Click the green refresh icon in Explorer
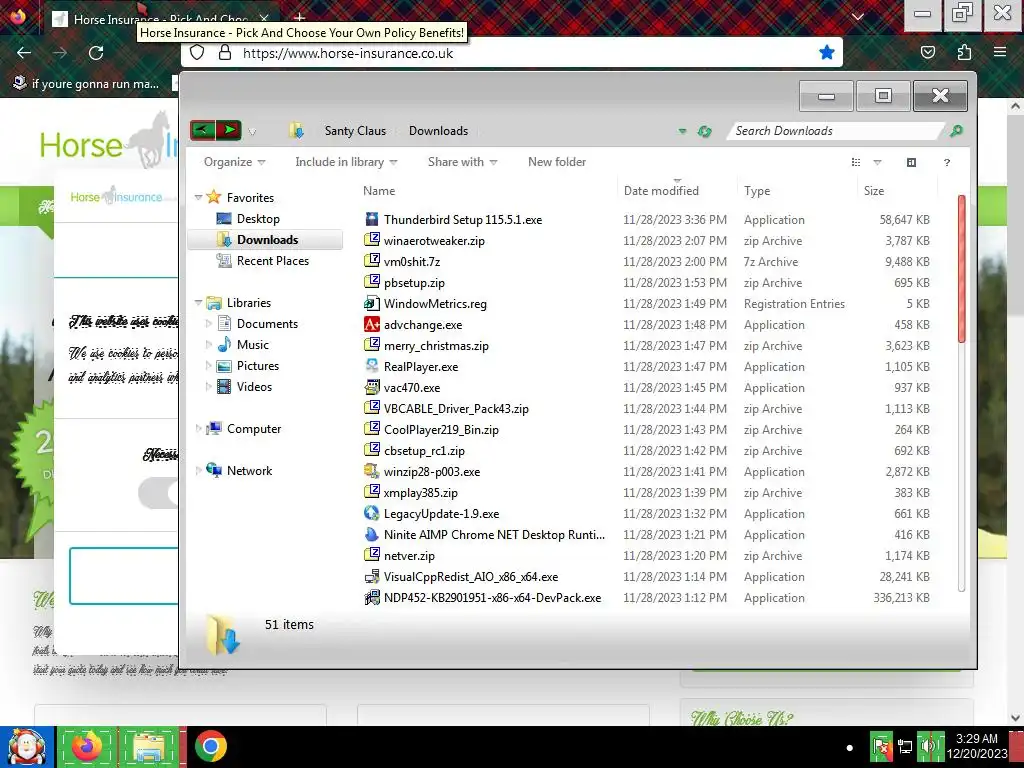Image resolution: width=1024 pixels, height=768 pixels. click(704, 131)
